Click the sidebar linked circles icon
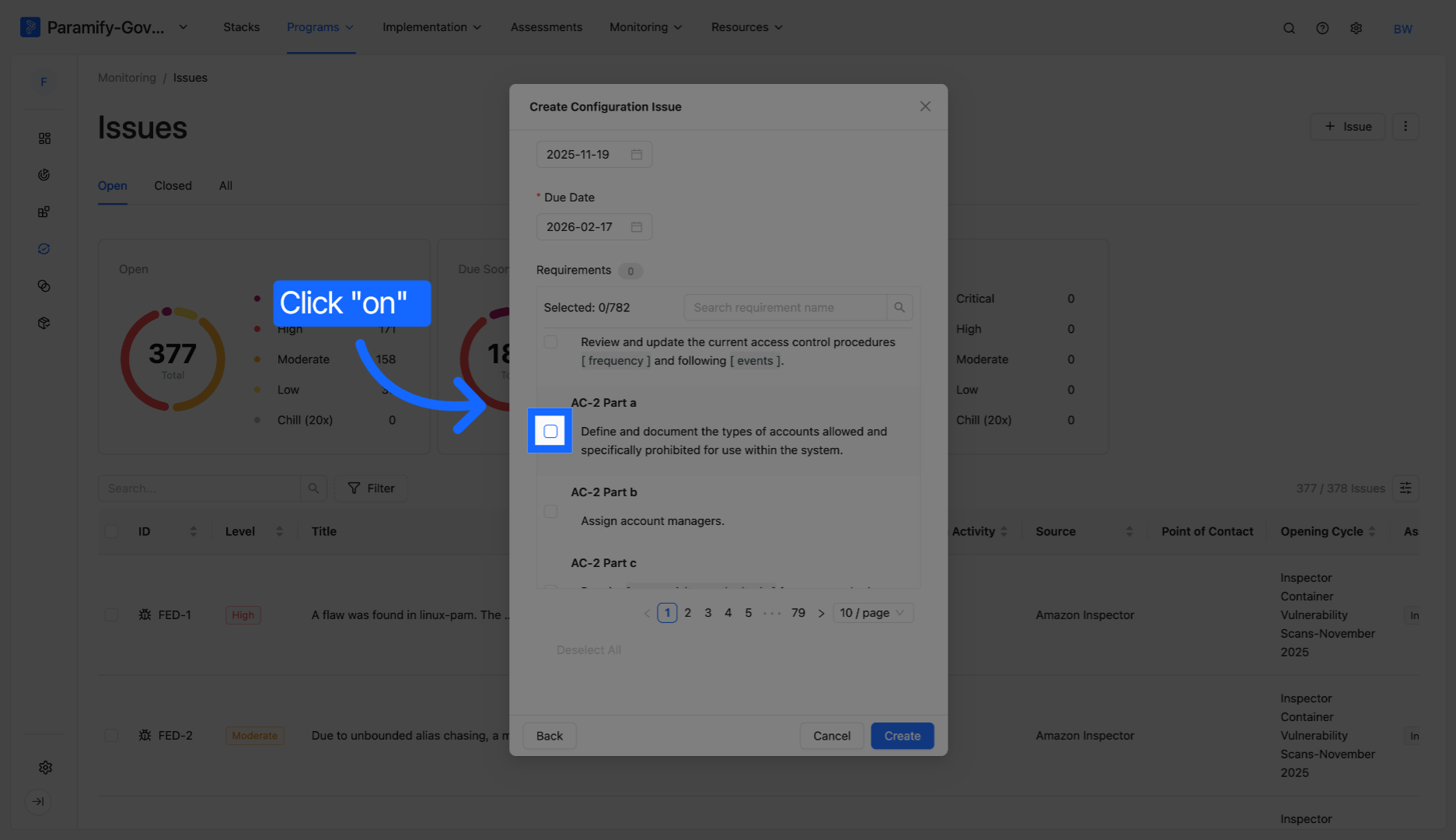 click(x=44, y=286)
